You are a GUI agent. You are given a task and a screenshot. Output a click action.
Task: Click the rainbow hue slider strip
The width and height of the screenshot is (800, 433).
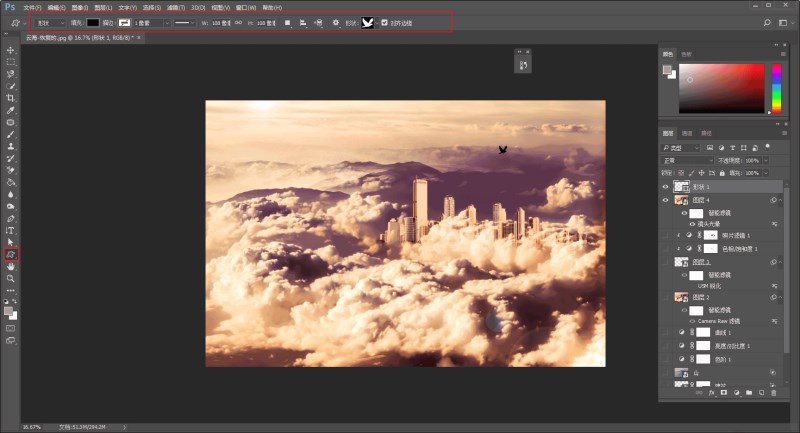[775, 88]
